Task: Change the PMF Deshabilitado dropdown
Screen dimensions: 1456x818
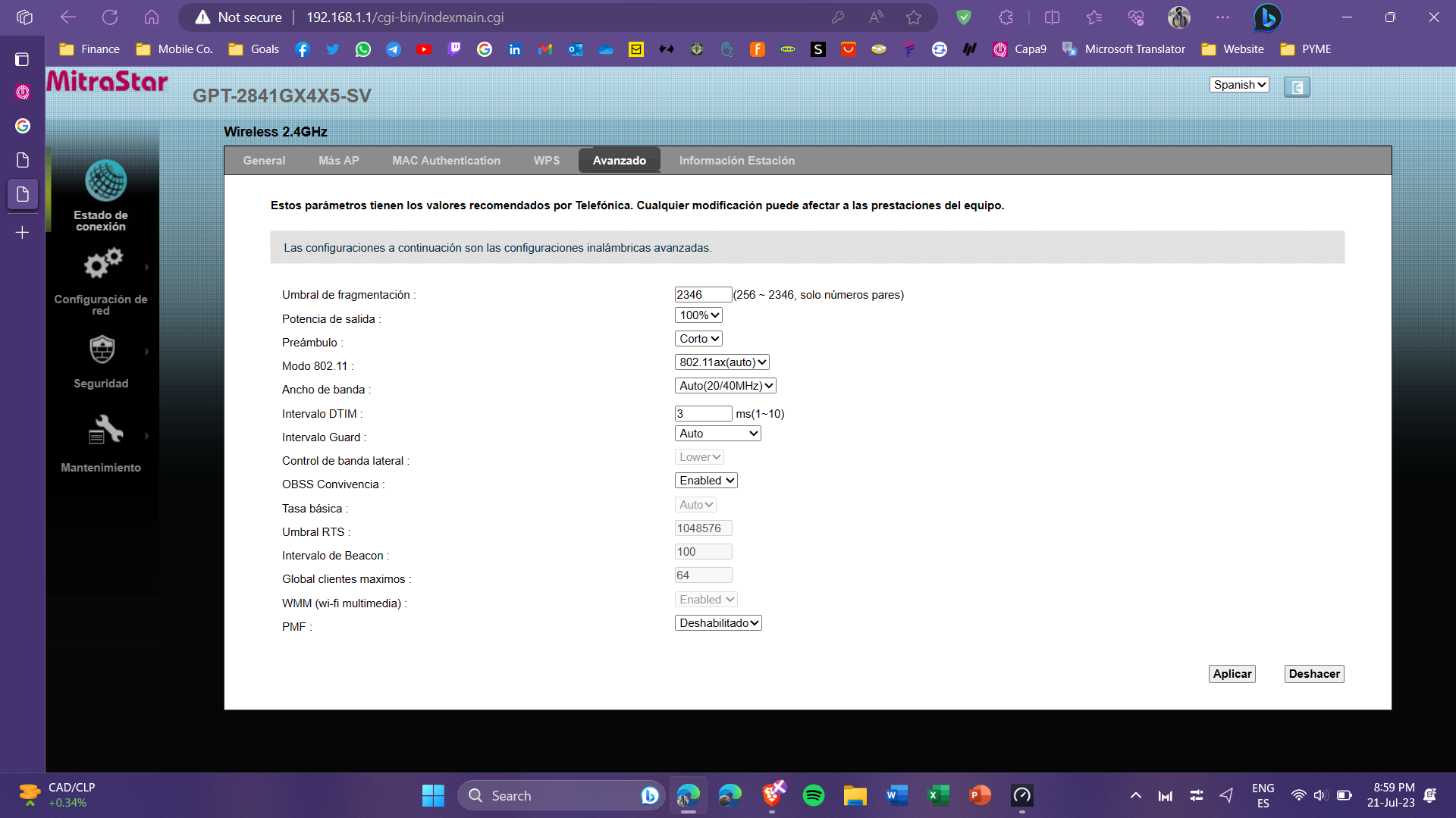Action: [x=718, y=623]
